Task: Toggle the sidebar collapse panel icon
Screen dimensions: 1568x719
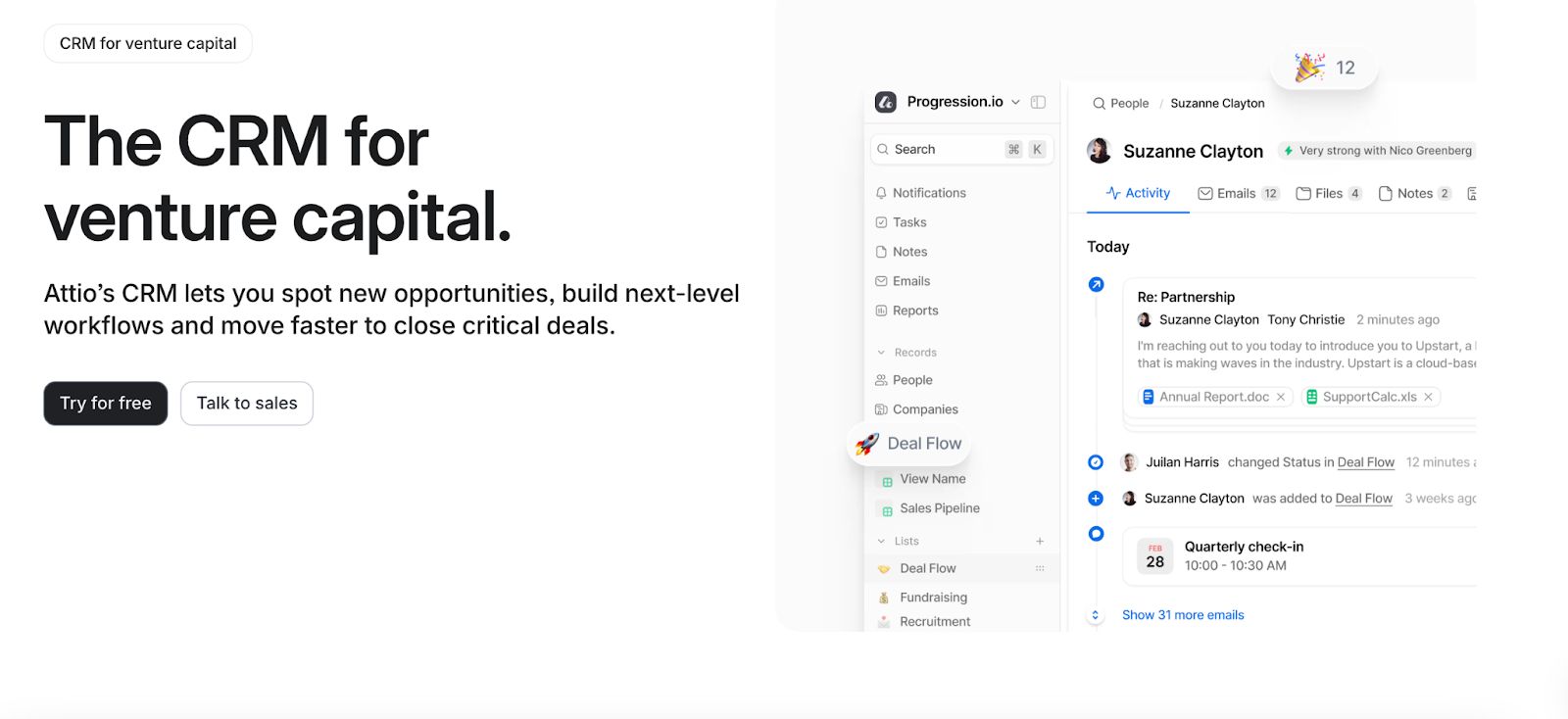Action: point(1039,102)
